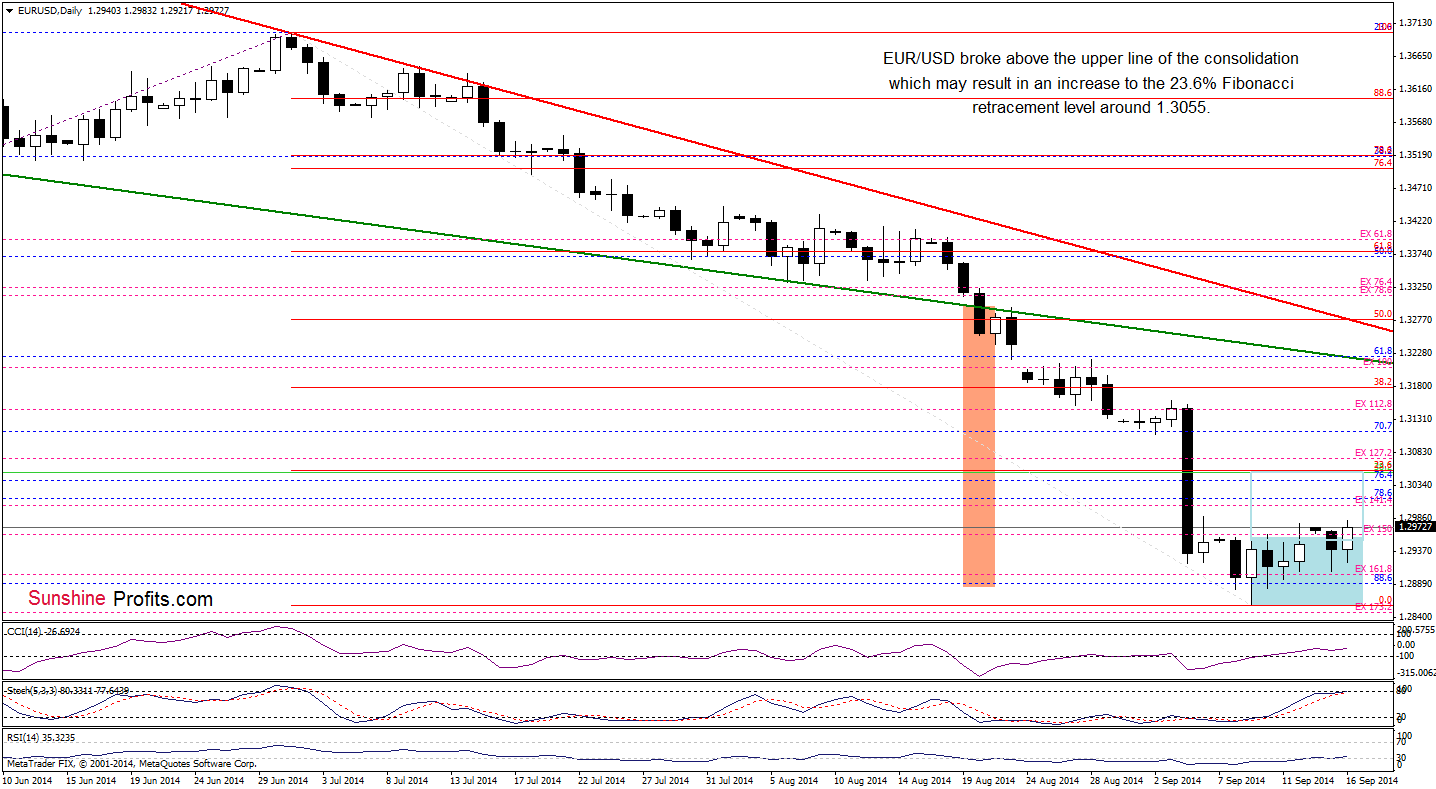The height and width of the screenshot is (789, 1436).
Task: Click the 1.31310 price axis label
Action: tap(1414, 419)
